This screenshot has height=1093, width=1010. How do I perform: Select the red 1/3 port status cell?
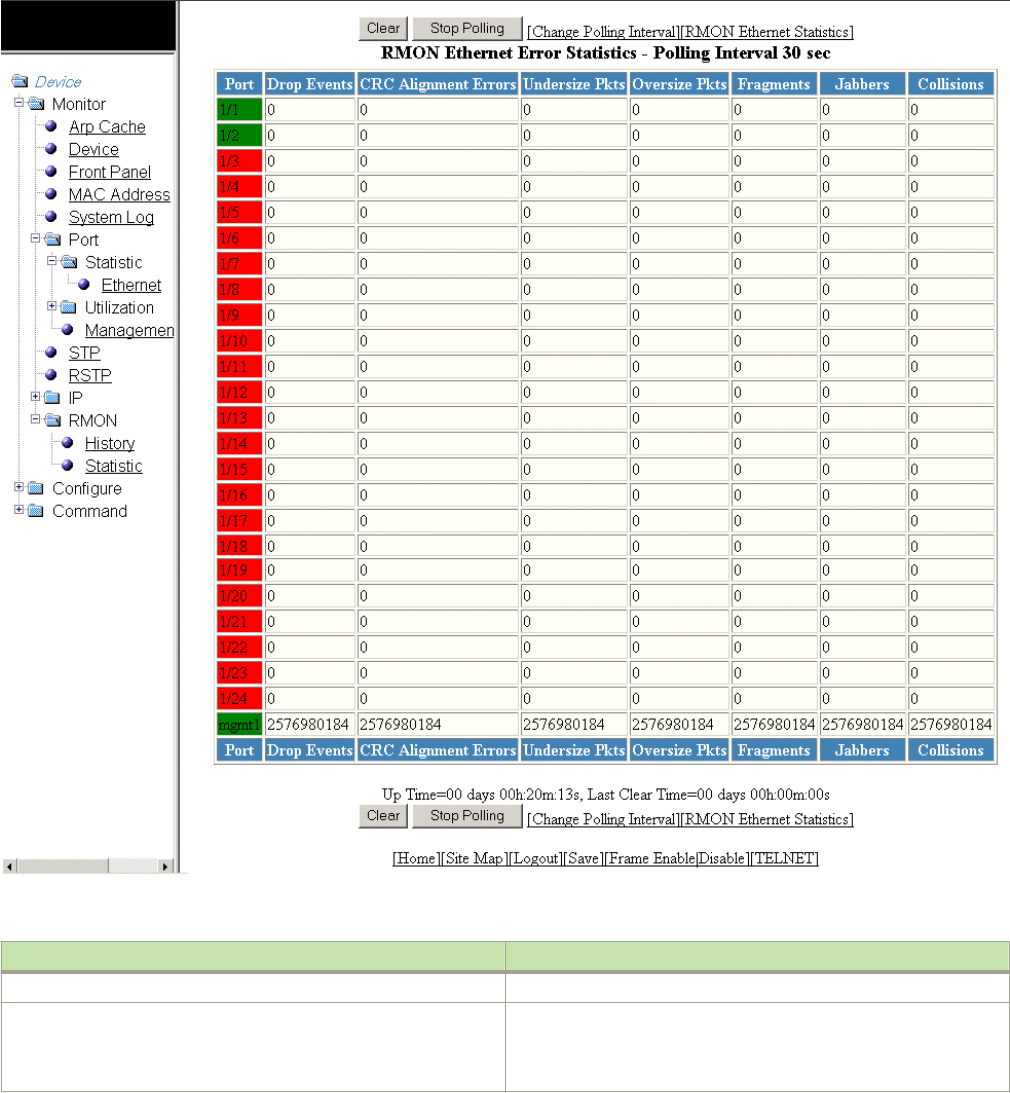(x=239, y=161)
